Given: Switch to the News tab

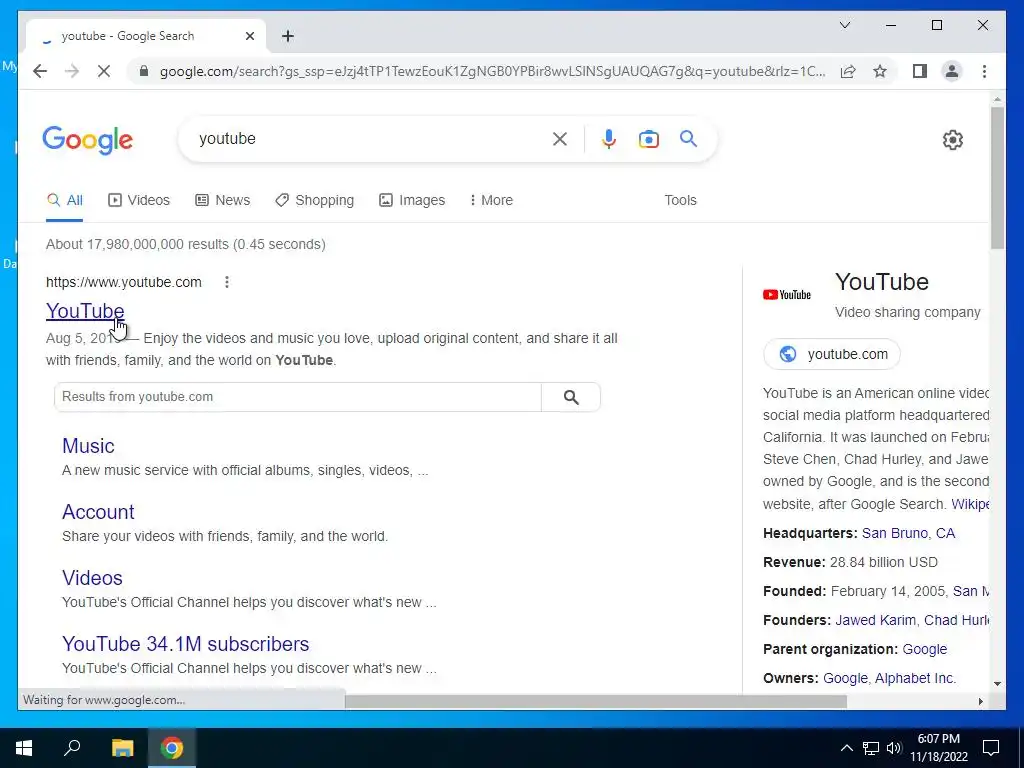Looking at the screenshot, I should pyautogui.click(x=223, y=200).
